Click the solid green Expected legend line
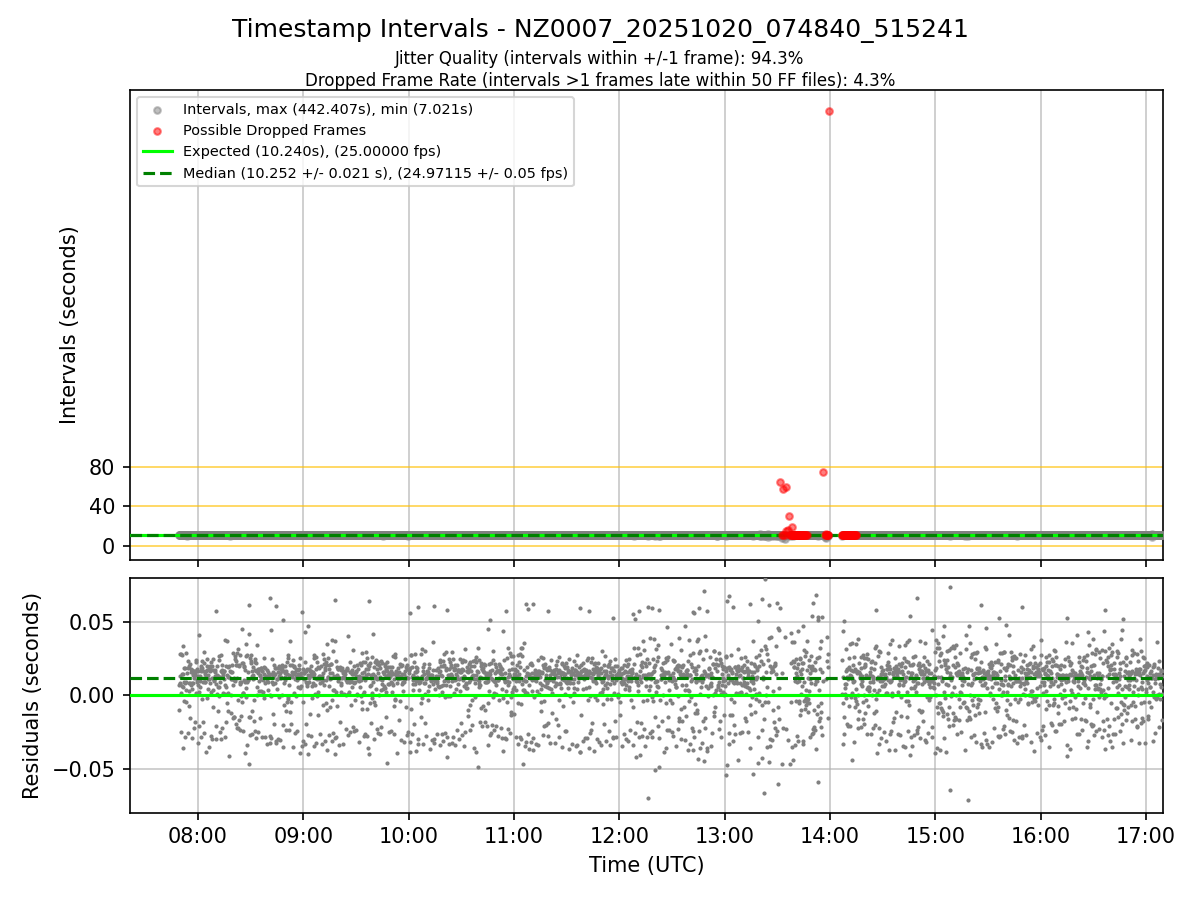1200x900 pixels. pos(157,152)
